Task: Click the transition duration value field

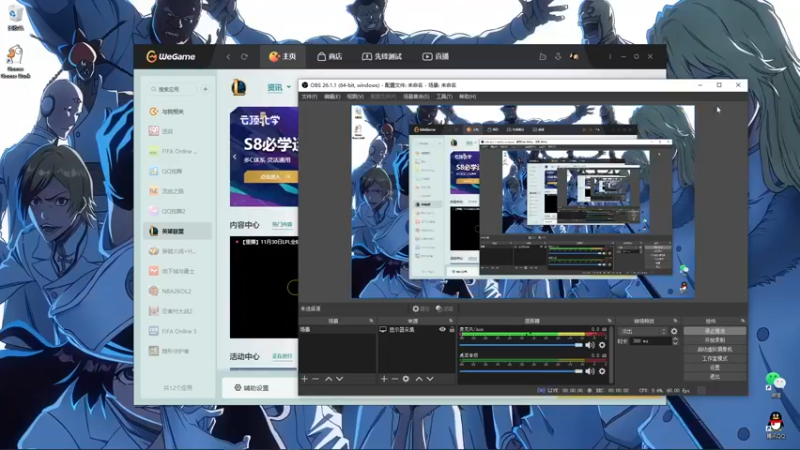Action: pos(651,341)
